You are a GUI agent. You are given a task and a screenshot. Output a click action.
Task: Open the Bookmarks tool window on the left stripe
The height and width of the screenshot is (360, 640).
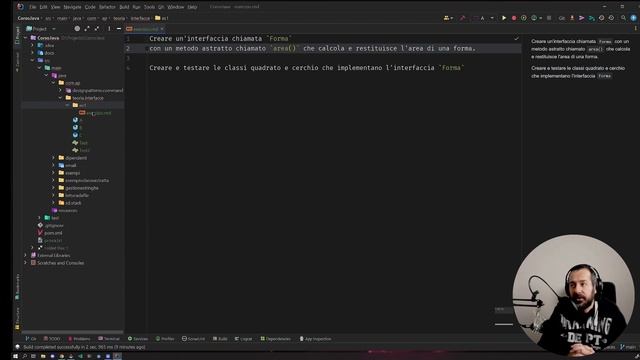17,287
